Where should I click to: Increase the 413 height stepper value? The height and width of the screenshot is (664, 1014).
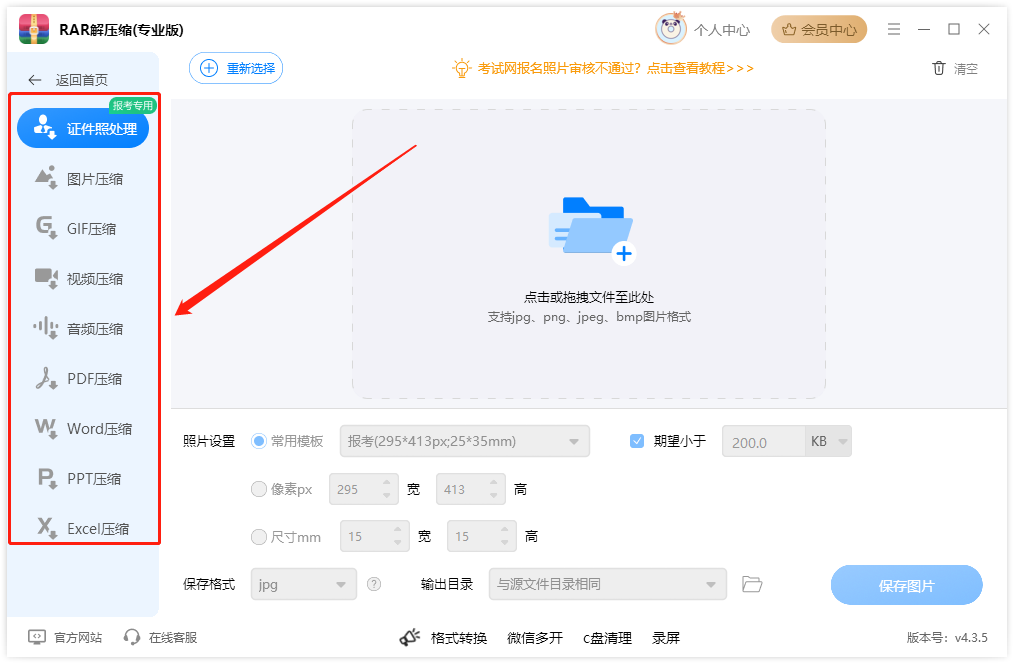point(495,483)
